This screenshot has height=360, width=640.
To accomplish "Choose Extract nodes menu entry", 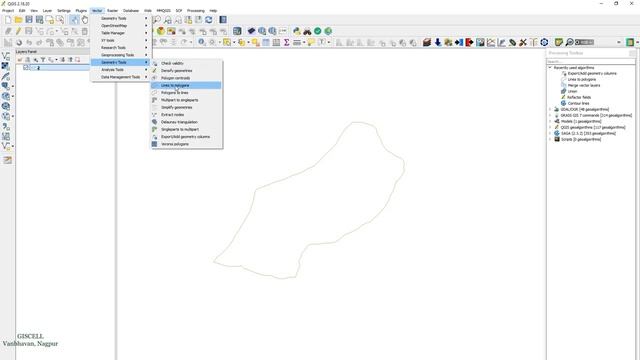I will (186, 115).
